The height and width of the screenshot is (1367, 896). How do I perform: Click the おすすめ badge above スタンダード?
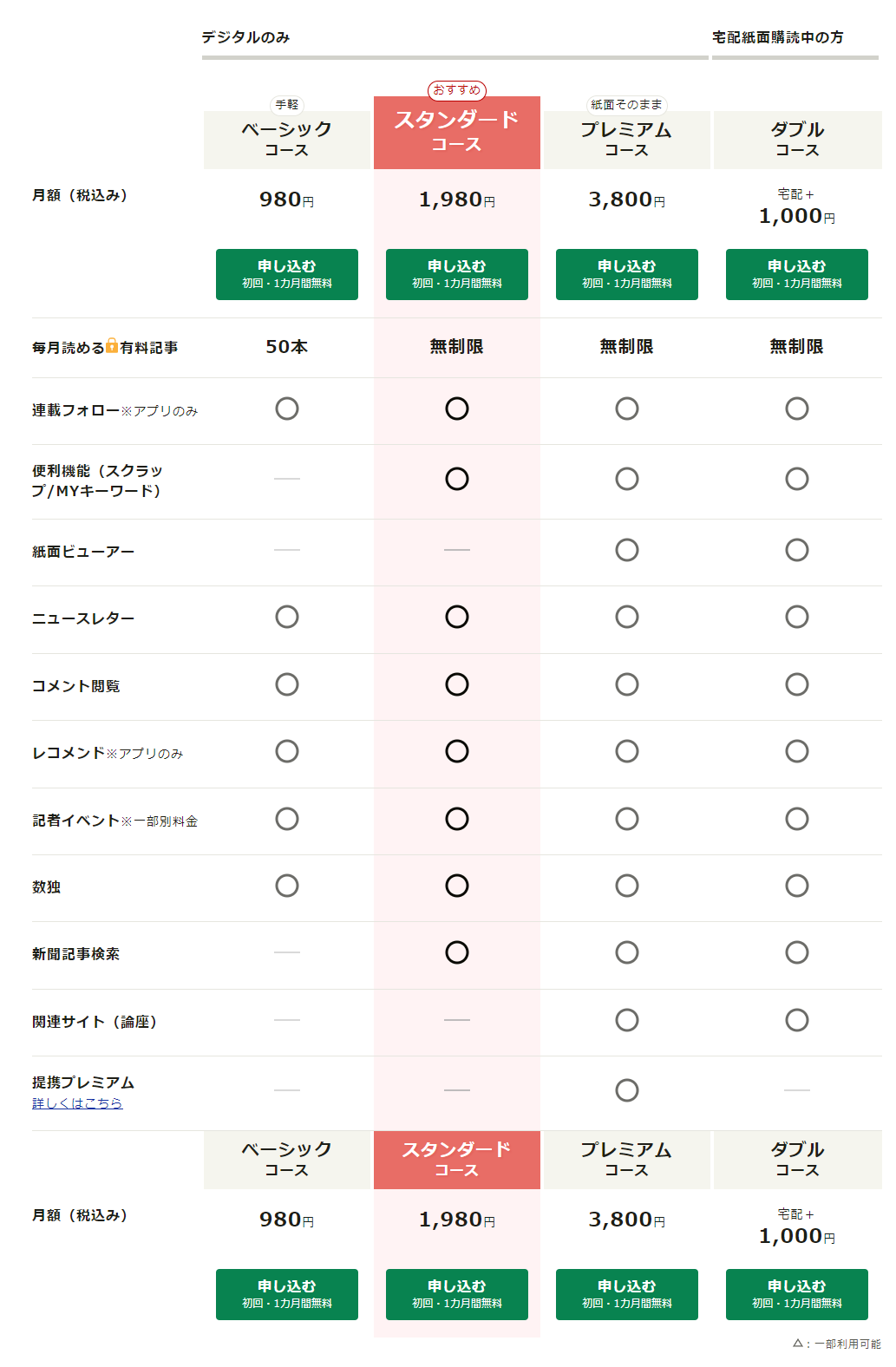click(x=457, y=90)
